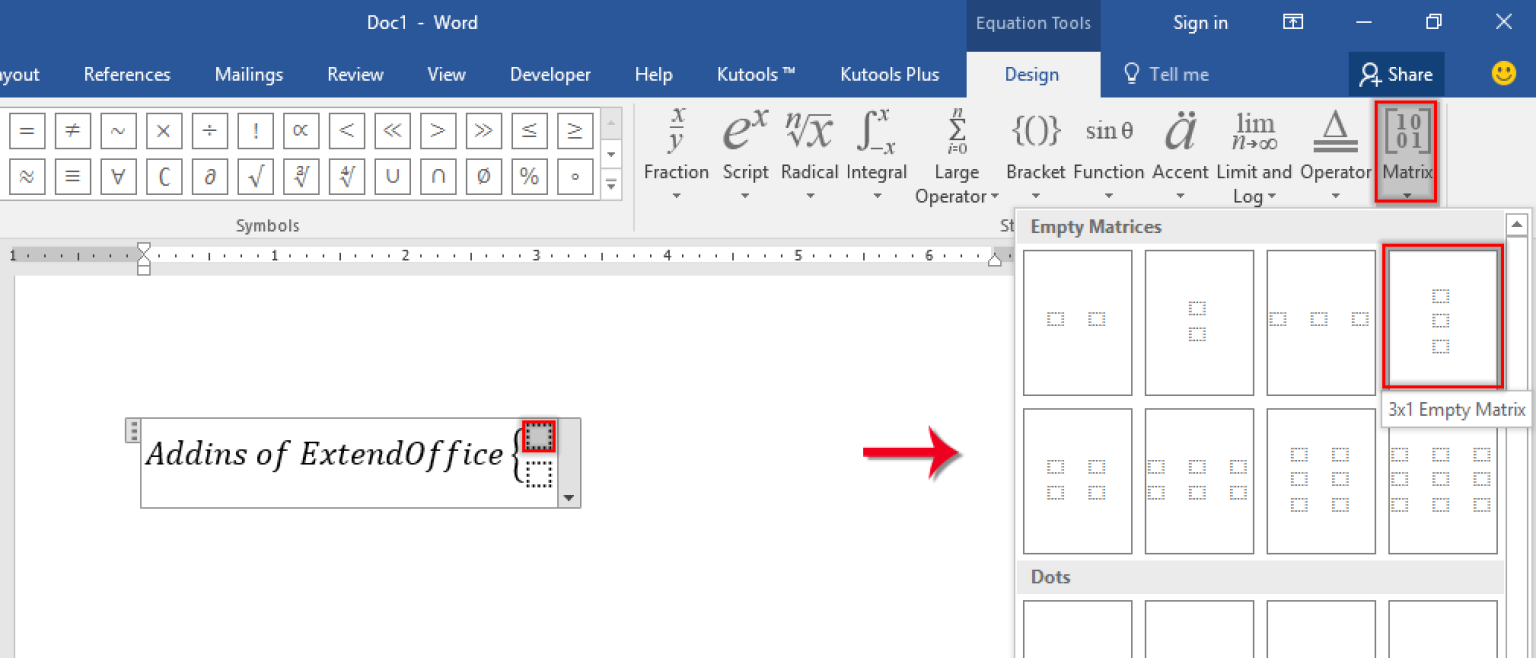Screen dimensions: 1536x658
Task: Insert the not-equal symbol
Action: pyautogui.click(x=72, y=130)
